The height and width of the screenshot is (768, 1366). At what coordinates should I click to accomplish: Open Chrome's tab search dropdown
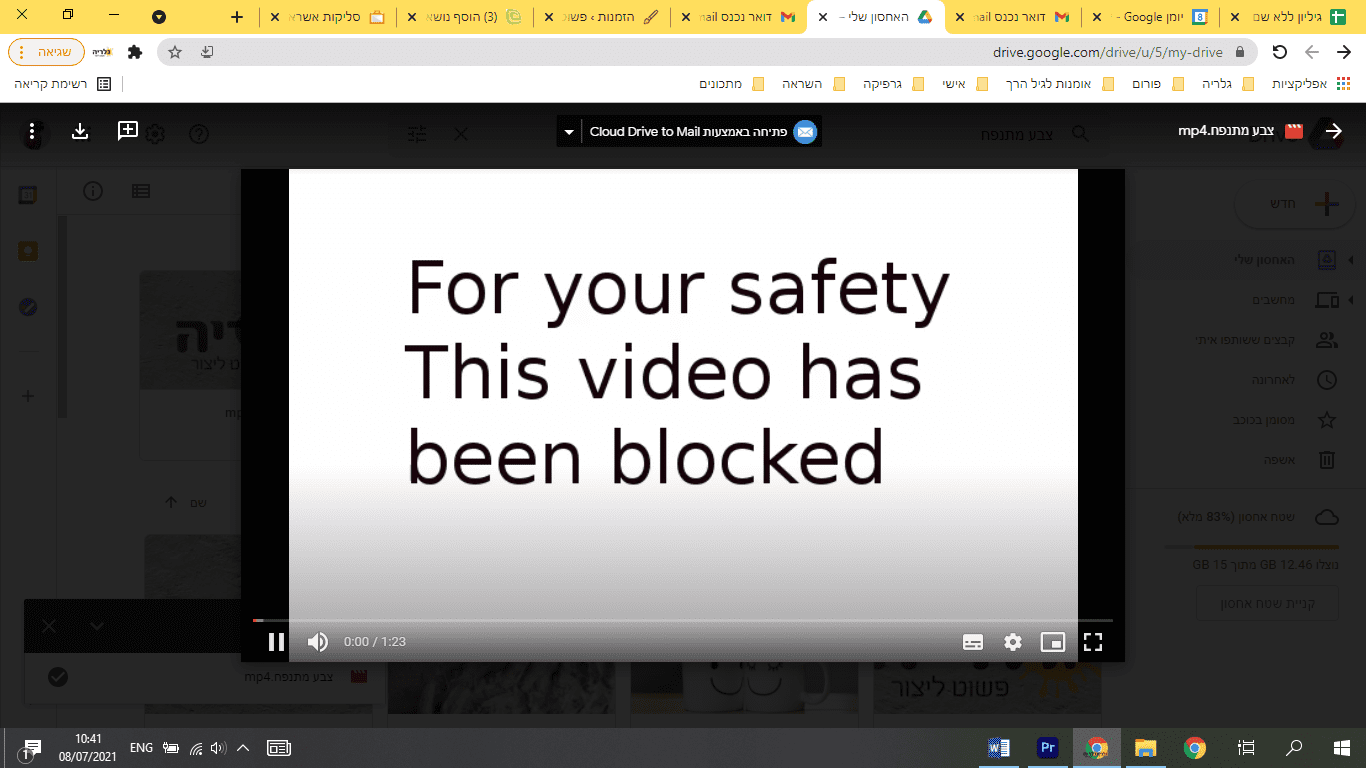159,17
